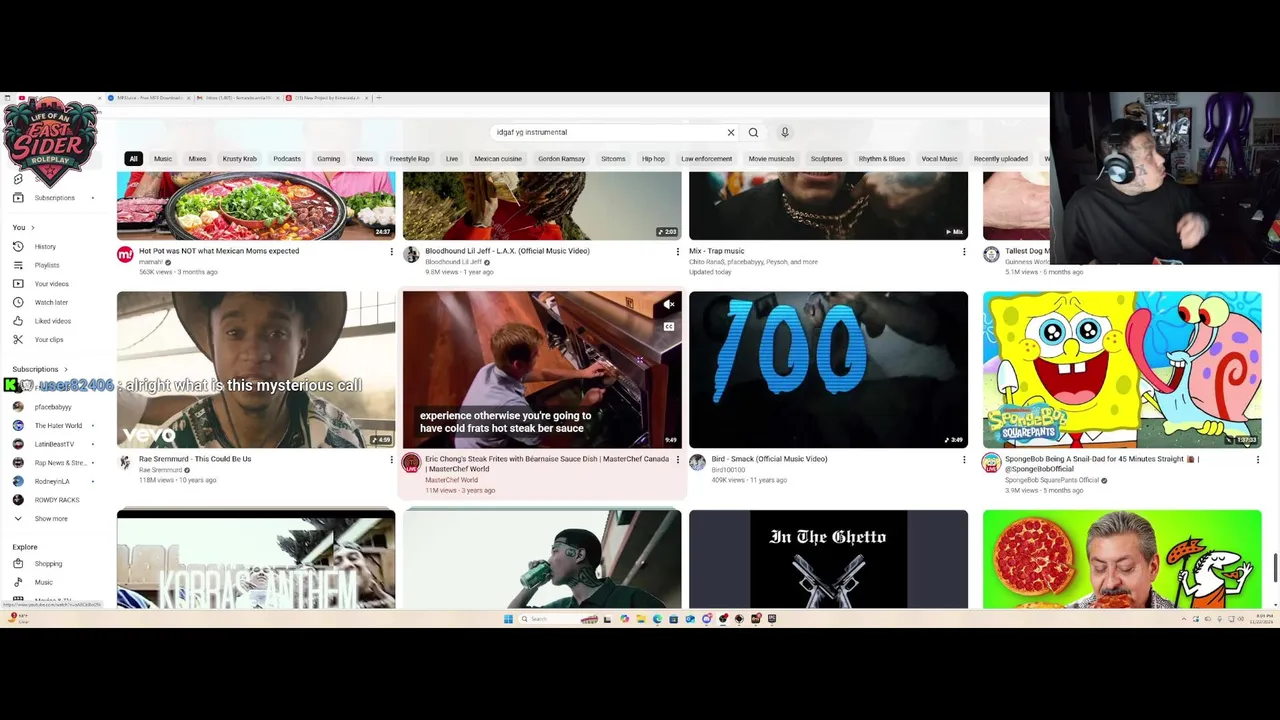The image size is (1280, 720).
Task: Open Music in the Explore section
Action: click(44, 582)
